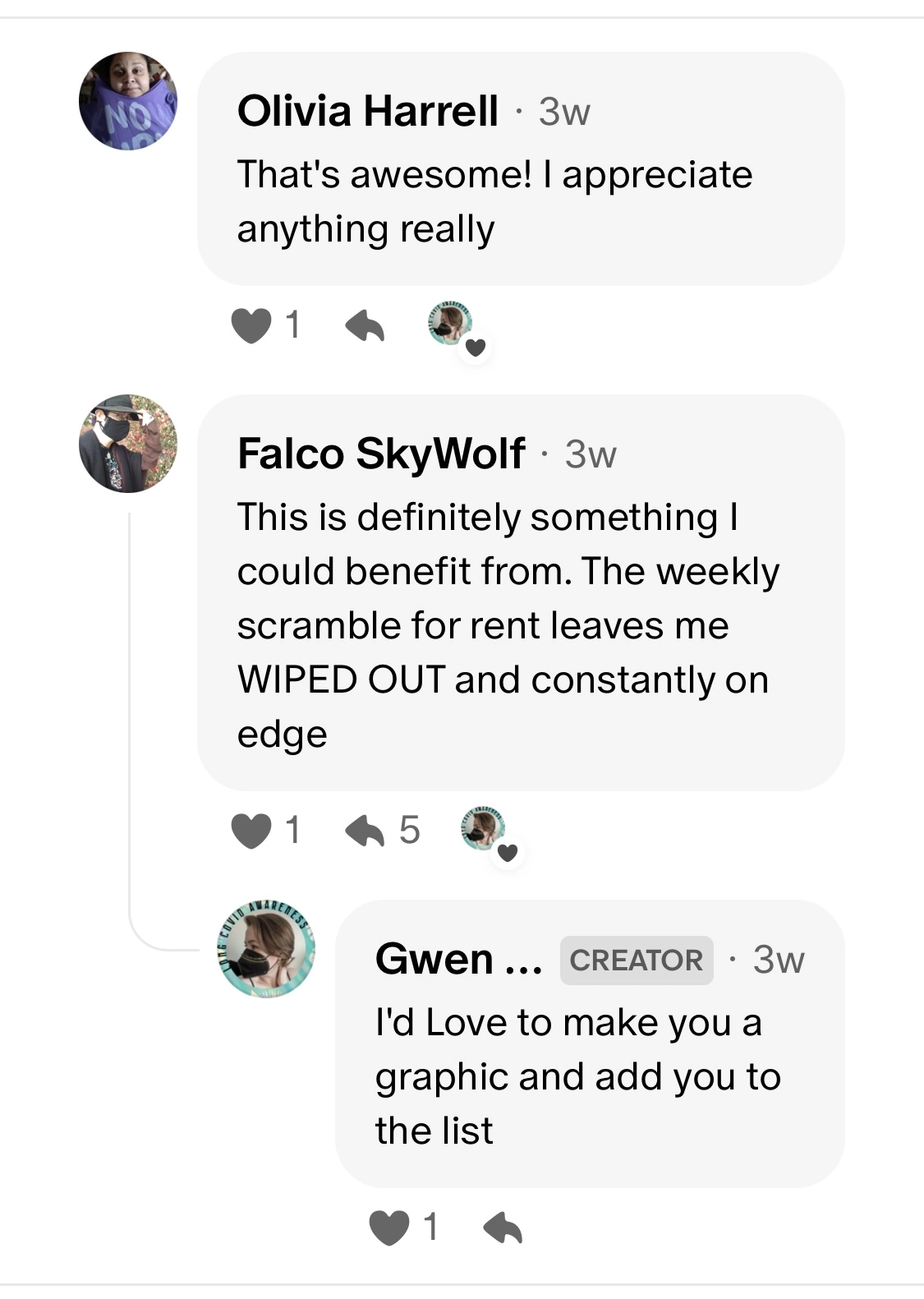The image size is (924, 1299).
Task: Open Olivia Harrell's profile picture
Action: point(127,101)
